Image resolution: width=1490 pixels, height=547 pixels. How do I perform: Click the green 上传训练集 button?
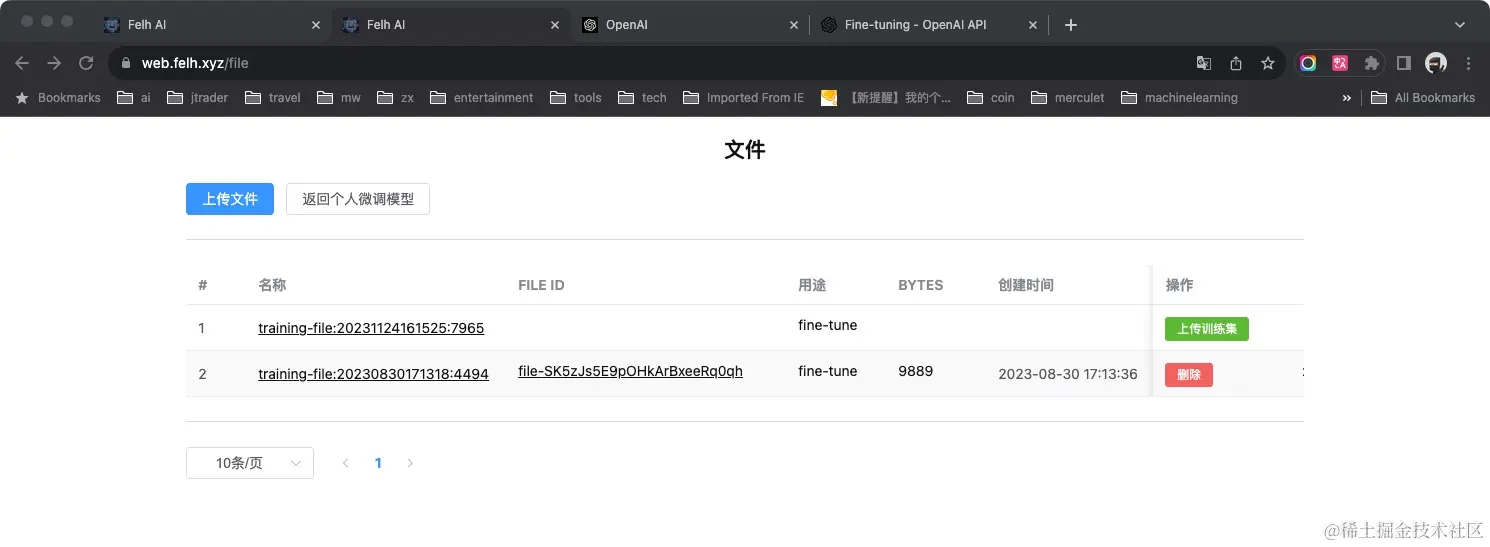1207,329
